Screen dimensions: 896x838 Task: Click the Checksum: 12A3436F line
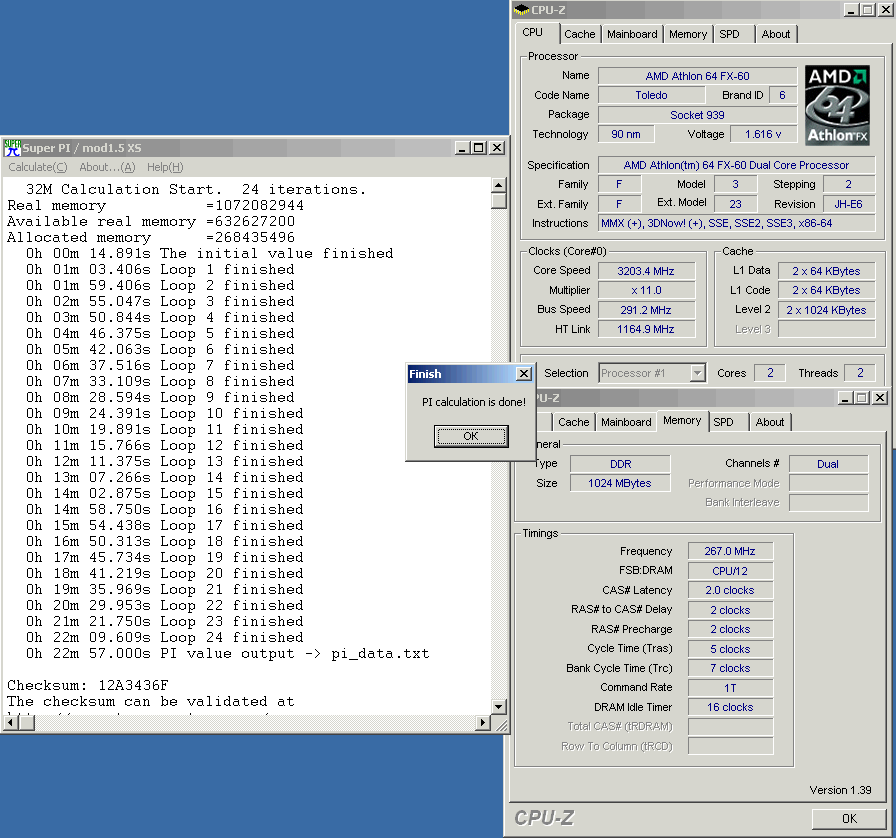coord(88,685)
